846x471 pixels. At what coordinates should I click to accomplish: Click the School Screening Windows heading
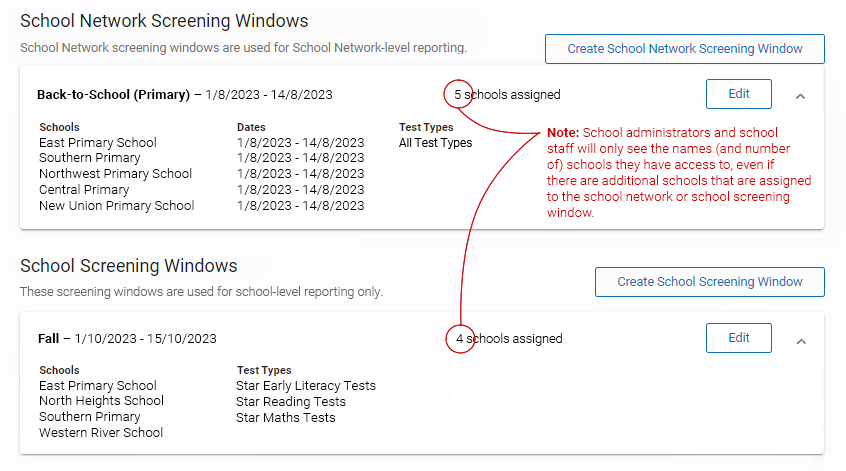coord(128,266)
